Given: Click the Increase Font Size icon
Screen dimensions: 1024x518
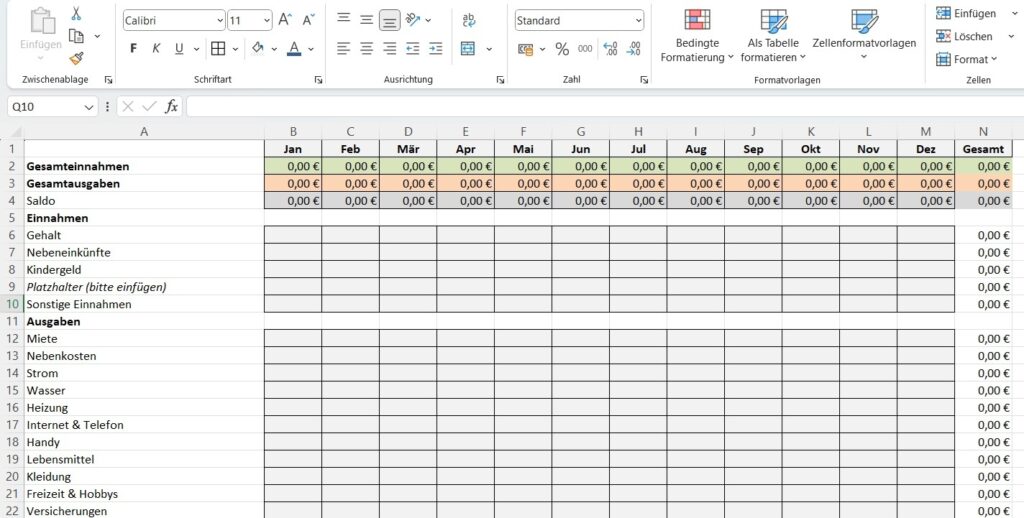Looking at the screenshot, I should tap(286, 20).
